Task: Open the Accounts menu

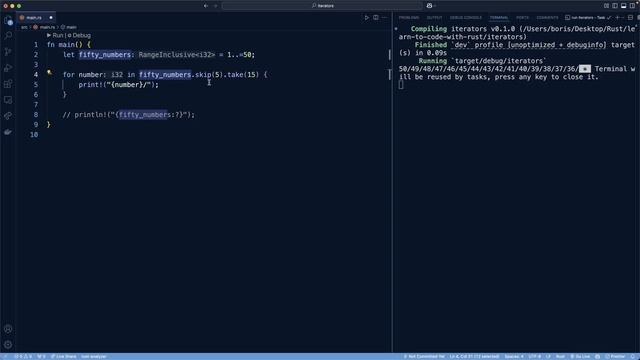Action: tap(8, 329)
